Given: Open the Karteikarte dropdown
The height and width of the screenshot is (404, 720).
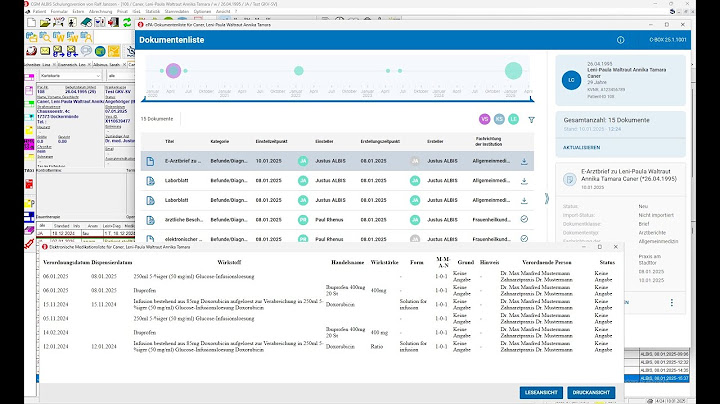Looking at the screenshot, I should pyautogui.click(x=70, y=76).
